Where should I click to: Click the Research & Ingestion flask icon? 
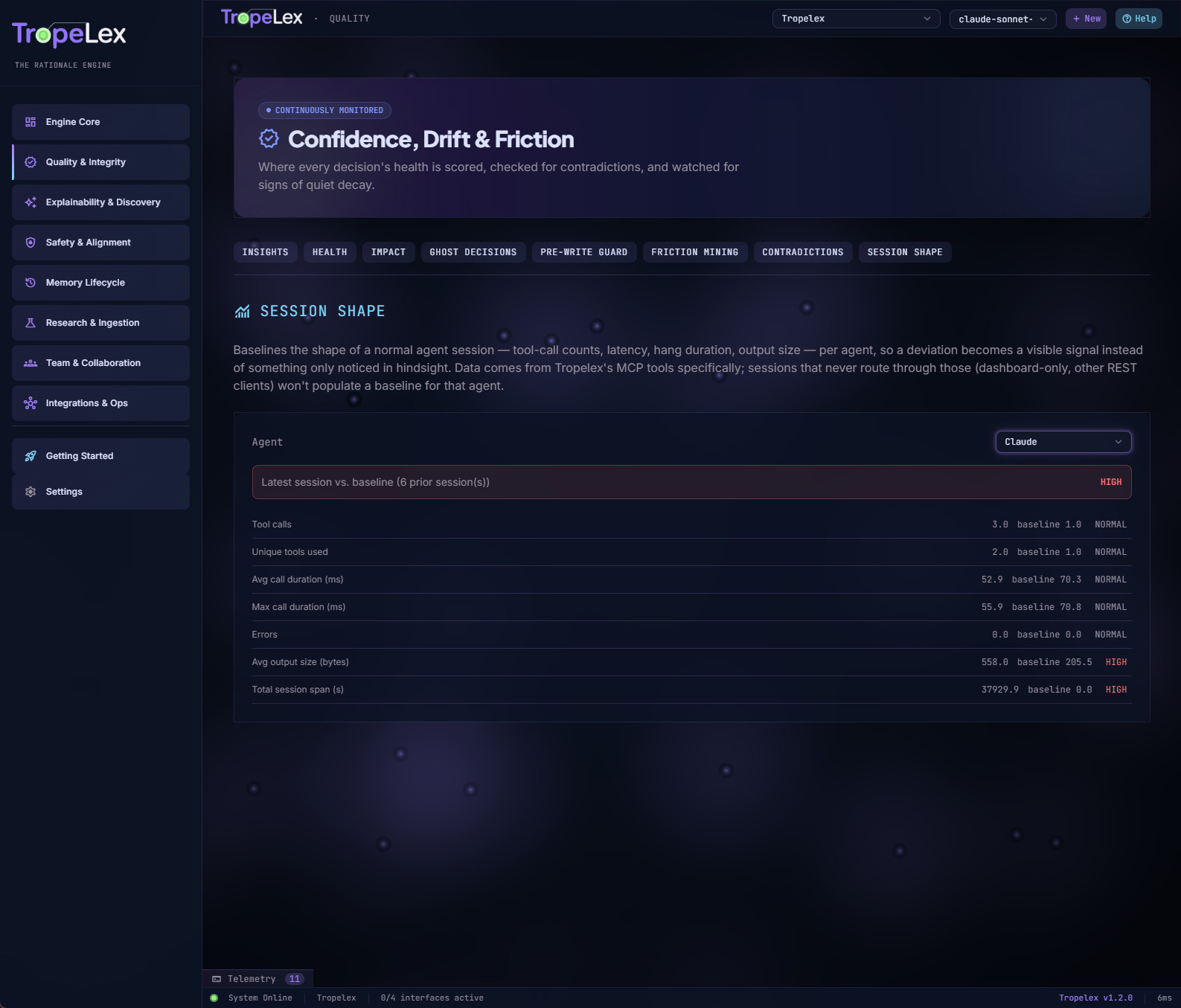(x=31, y=323)
